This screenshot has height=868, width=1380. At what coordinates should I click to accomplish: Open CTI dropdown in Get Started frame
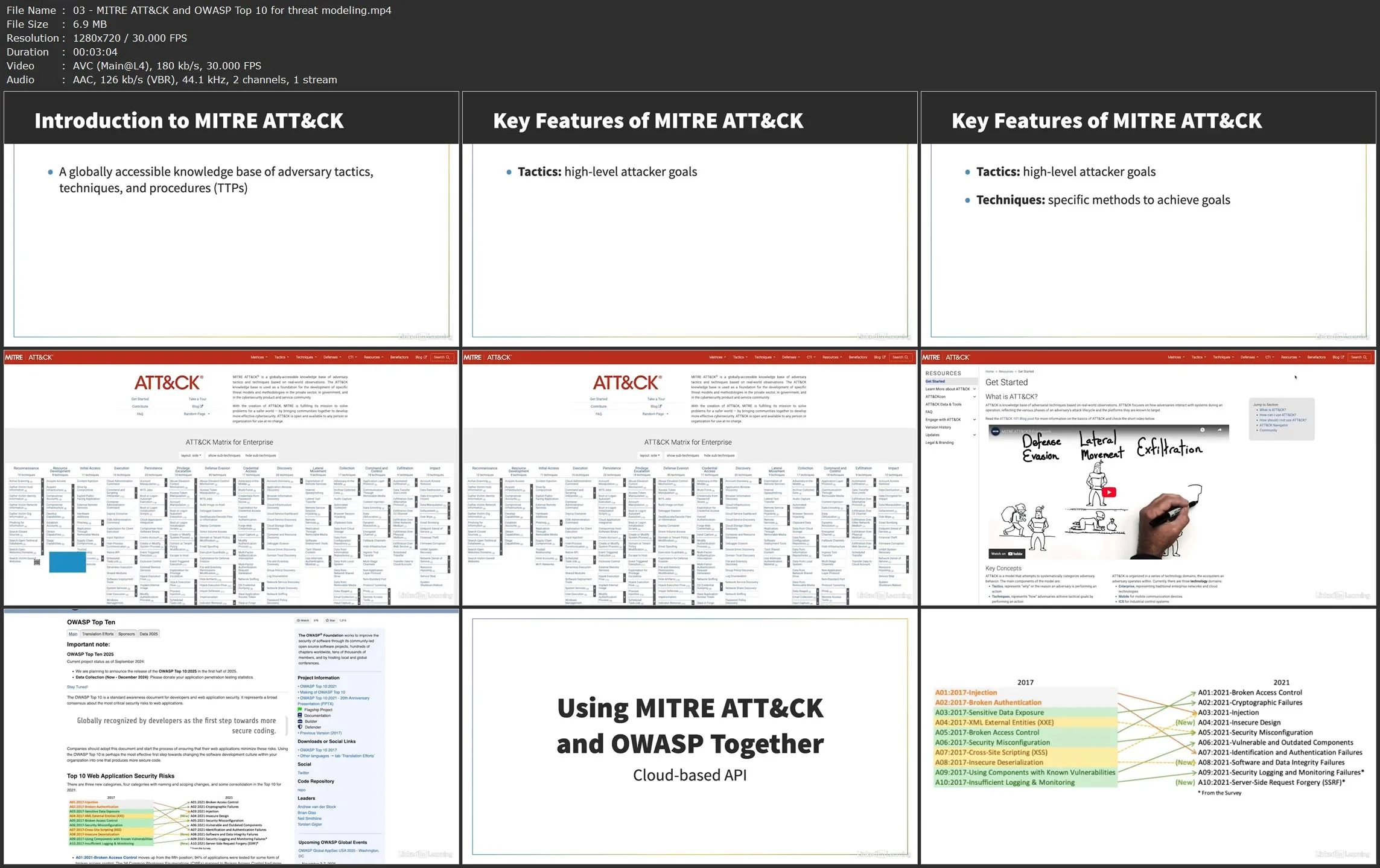(1270, 357)
